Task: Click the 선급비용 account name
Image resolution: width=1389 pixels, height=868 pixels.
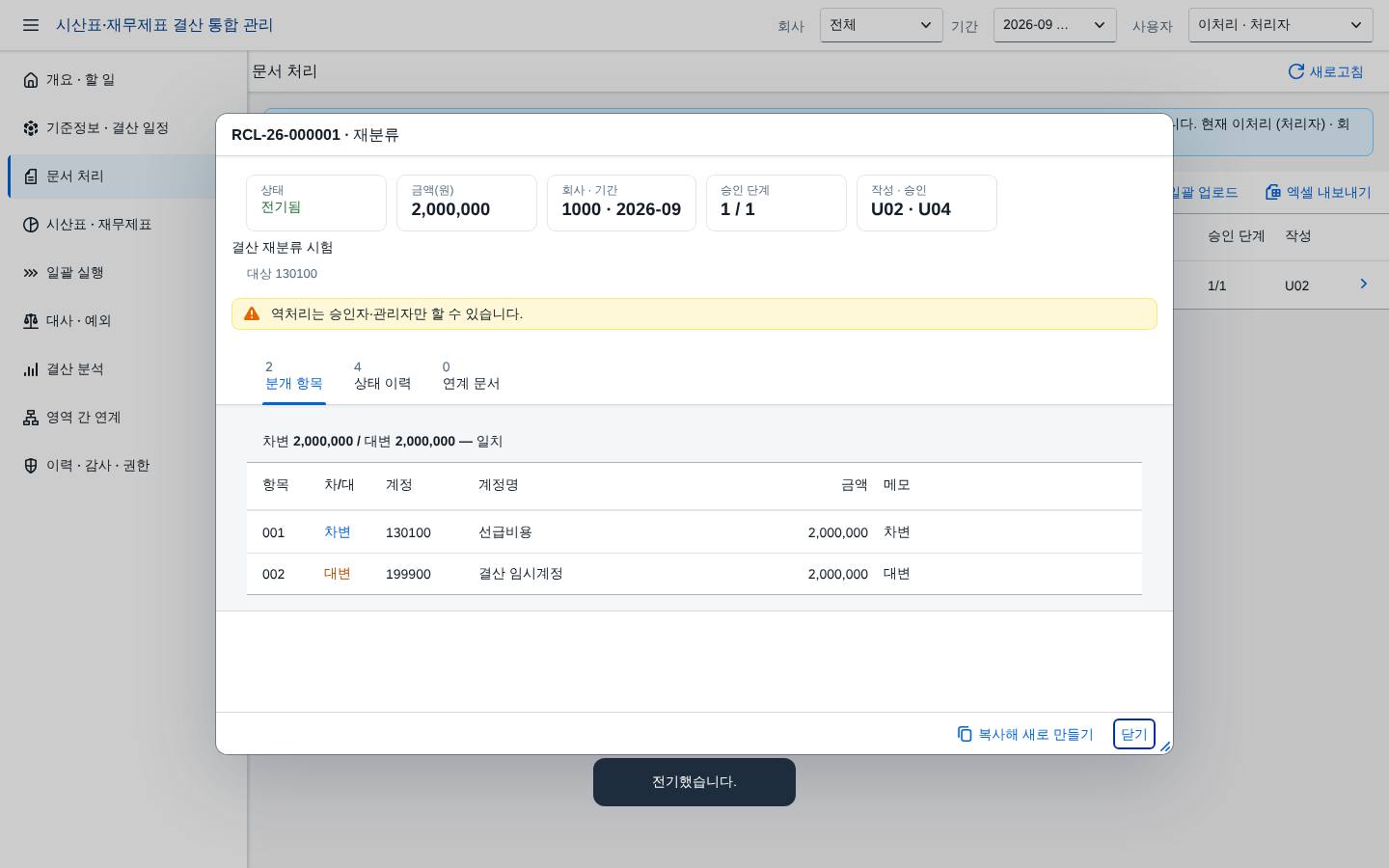Action: point(505,532)
